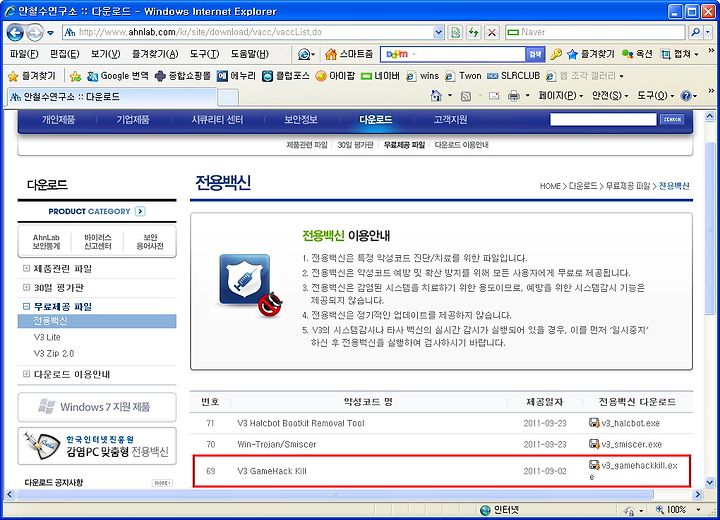This screenshot has height=520, width=720.
Task: Open a new blank browser tab
Action: point(227,97)
